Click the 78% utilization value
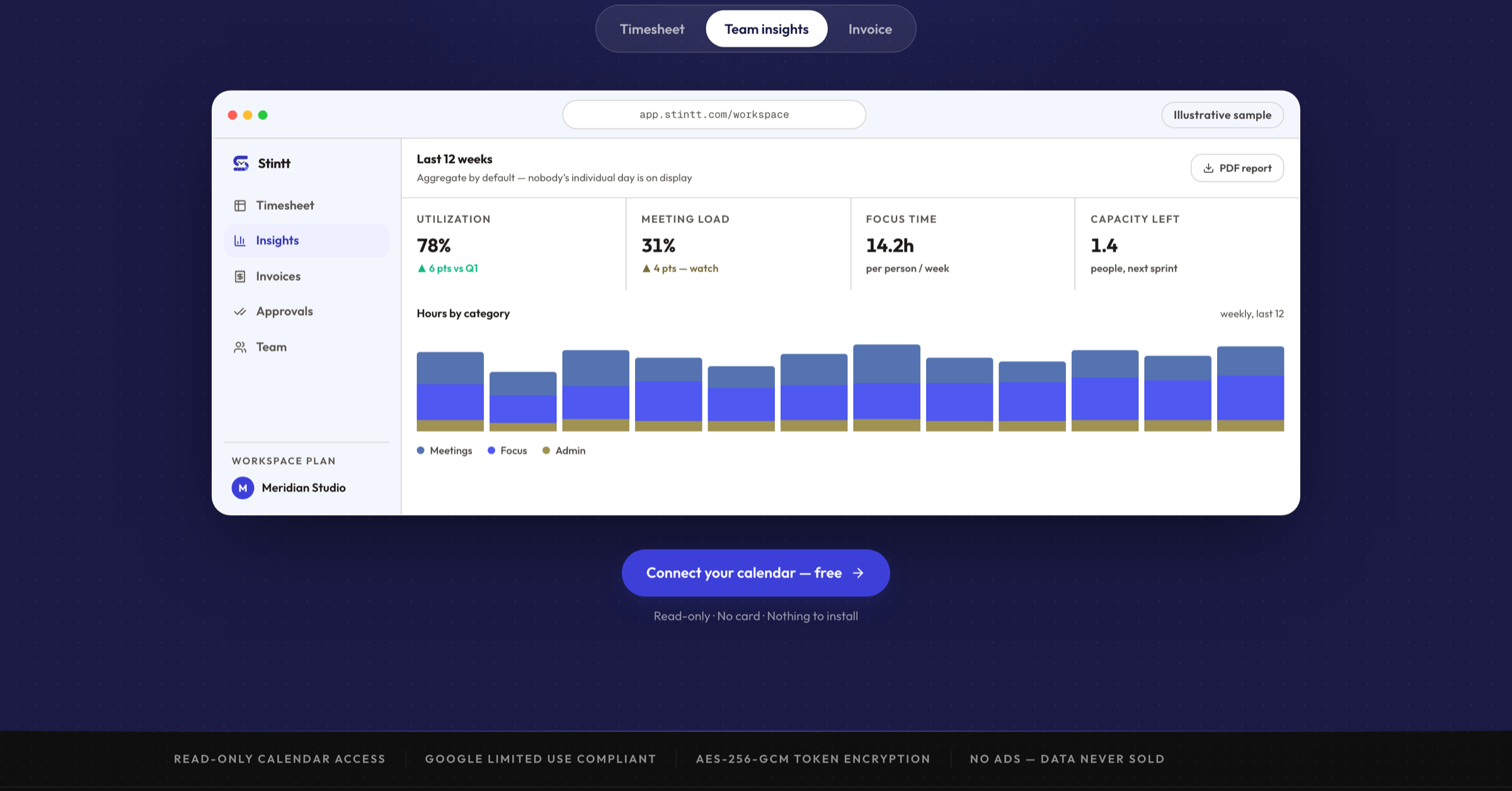The width and height of the screenshot is (1512, 791). 433,245
